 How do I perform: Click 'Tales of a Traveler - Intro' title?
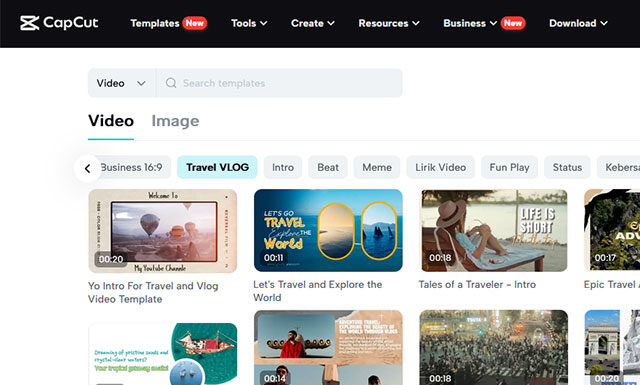click(x=477, y=285)
